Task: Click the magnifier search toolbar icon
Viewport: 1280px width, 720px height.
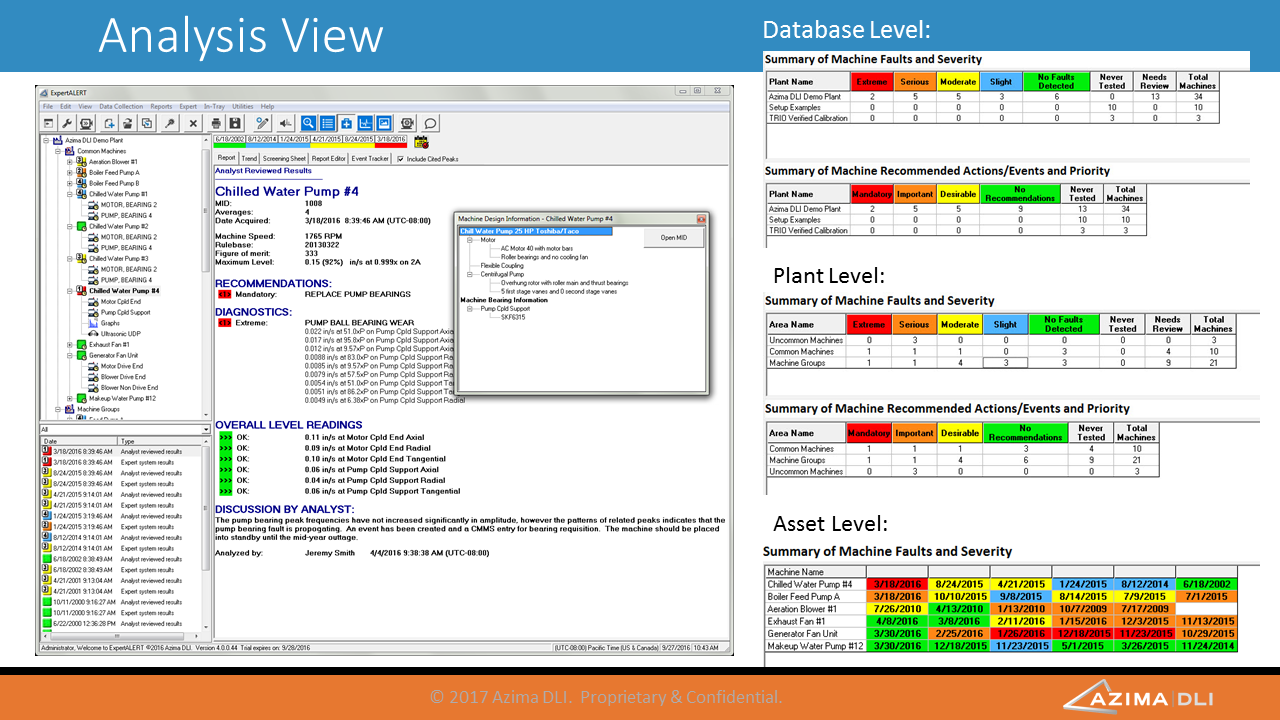Action: [x=308, y=123]
